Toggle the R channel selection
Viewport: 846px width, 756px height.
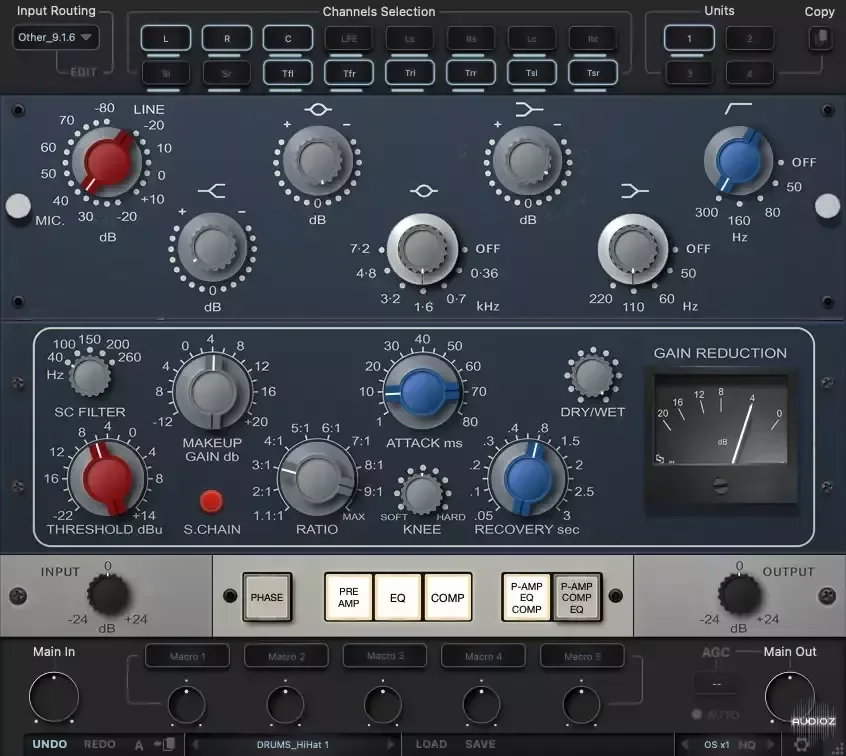click(227, 38)
